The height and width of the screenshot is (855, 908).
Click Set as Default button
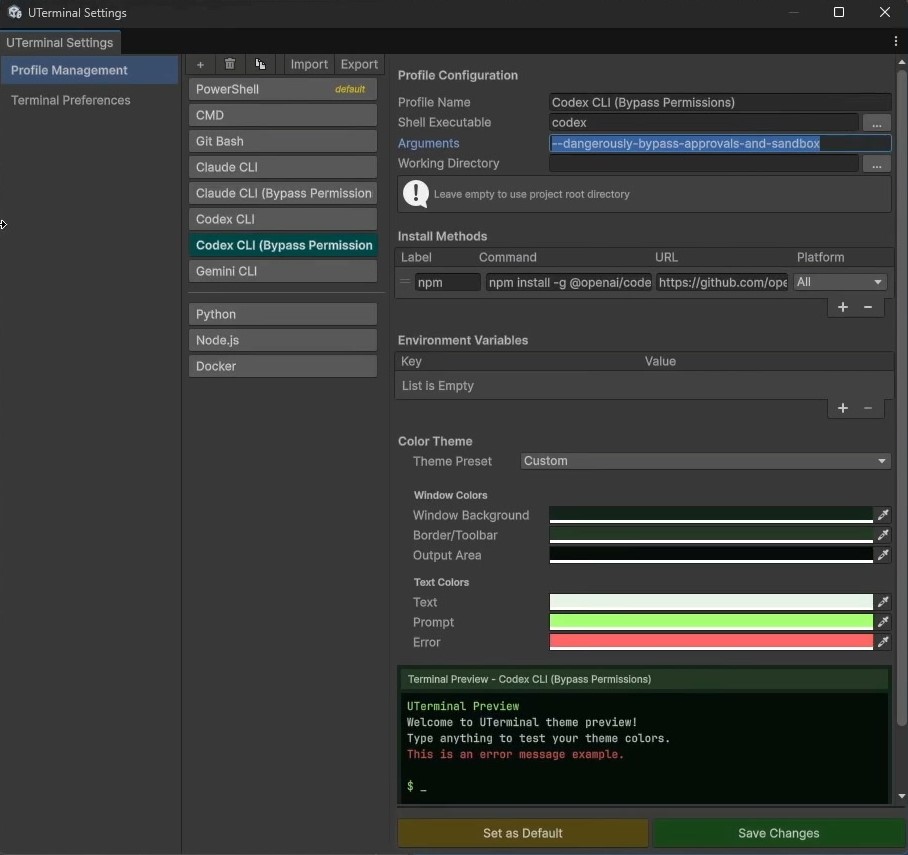[522, 833]
